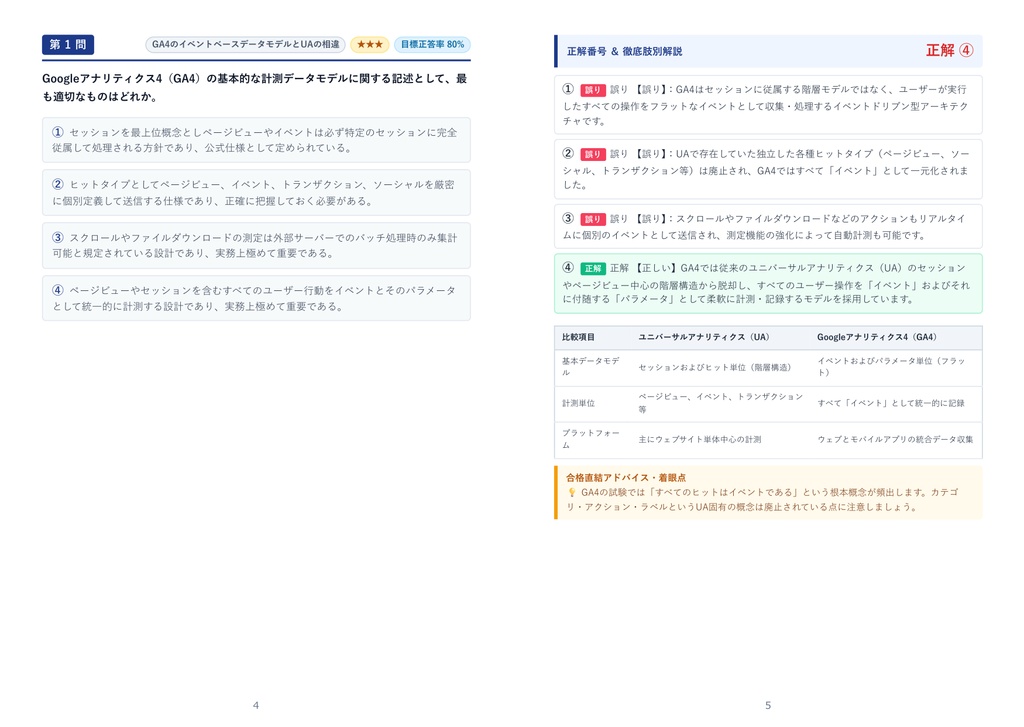Click the cell すべて「イベント」として統一的に記録
1024x727 pixels.
[891, 403]
